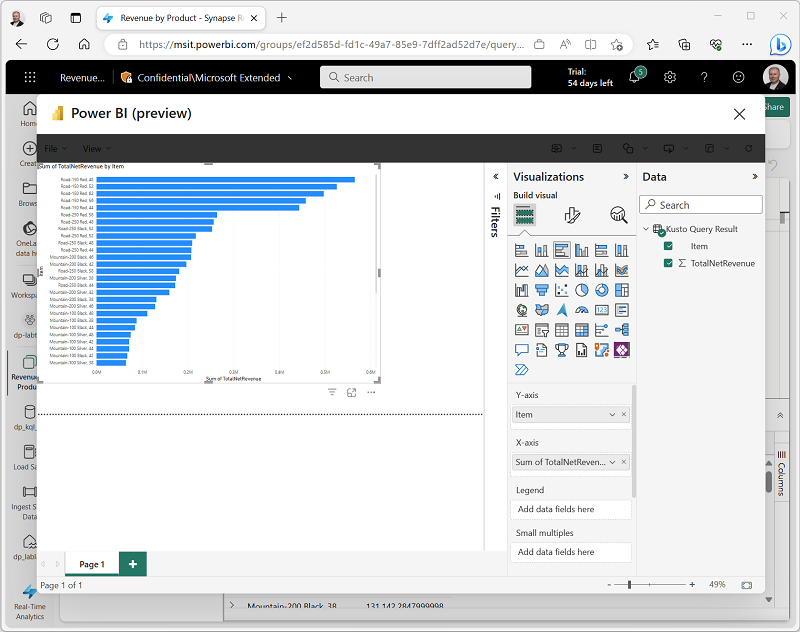The image size is (800, 632).
Task: Select the scatter chart visual
Action: coord(562,290)
